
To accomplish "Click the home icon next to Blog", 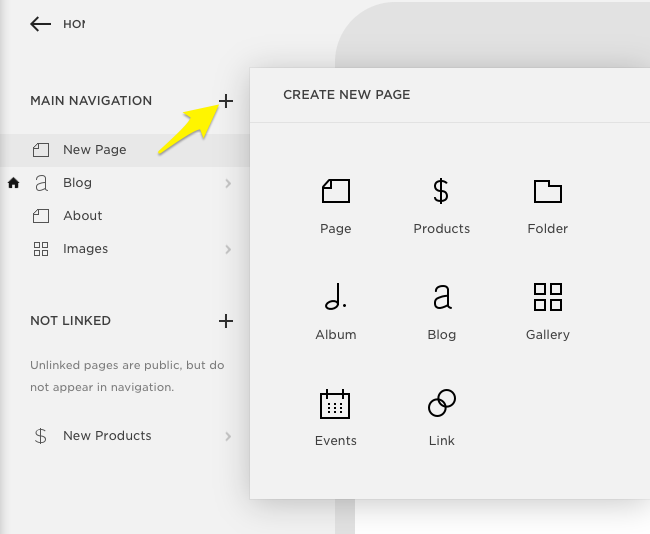I will point(13,183).
